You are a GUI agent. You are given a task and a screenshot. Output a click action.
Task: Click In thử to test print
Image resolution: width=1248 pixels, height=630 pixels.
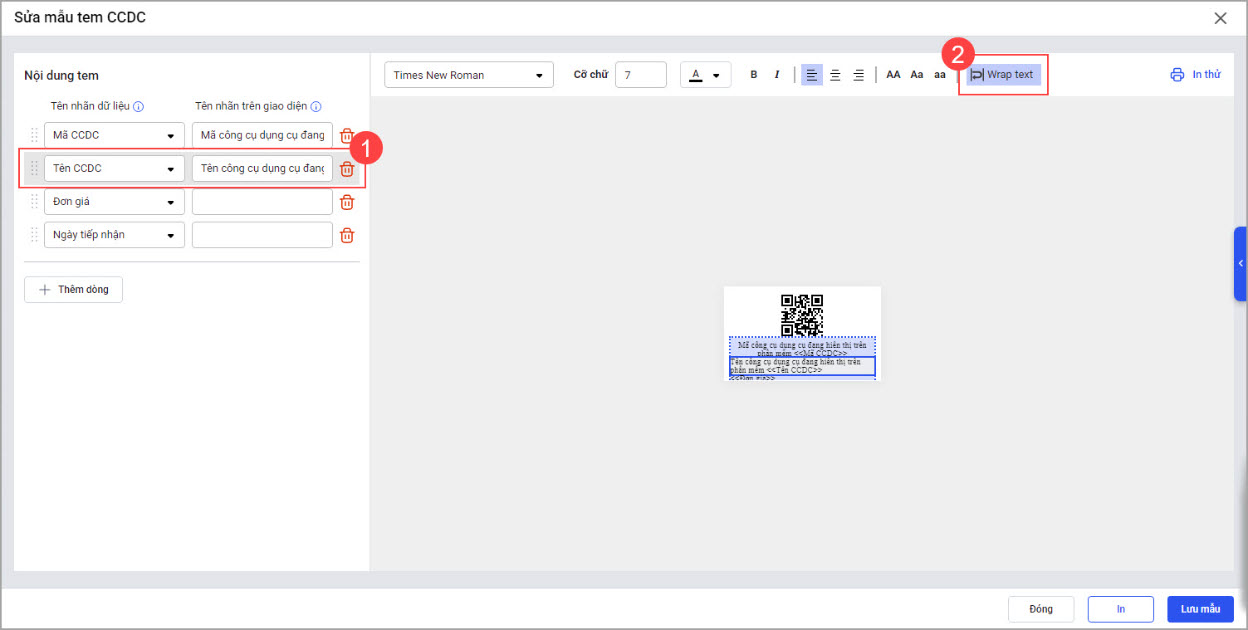click(x=1196, y=75)
